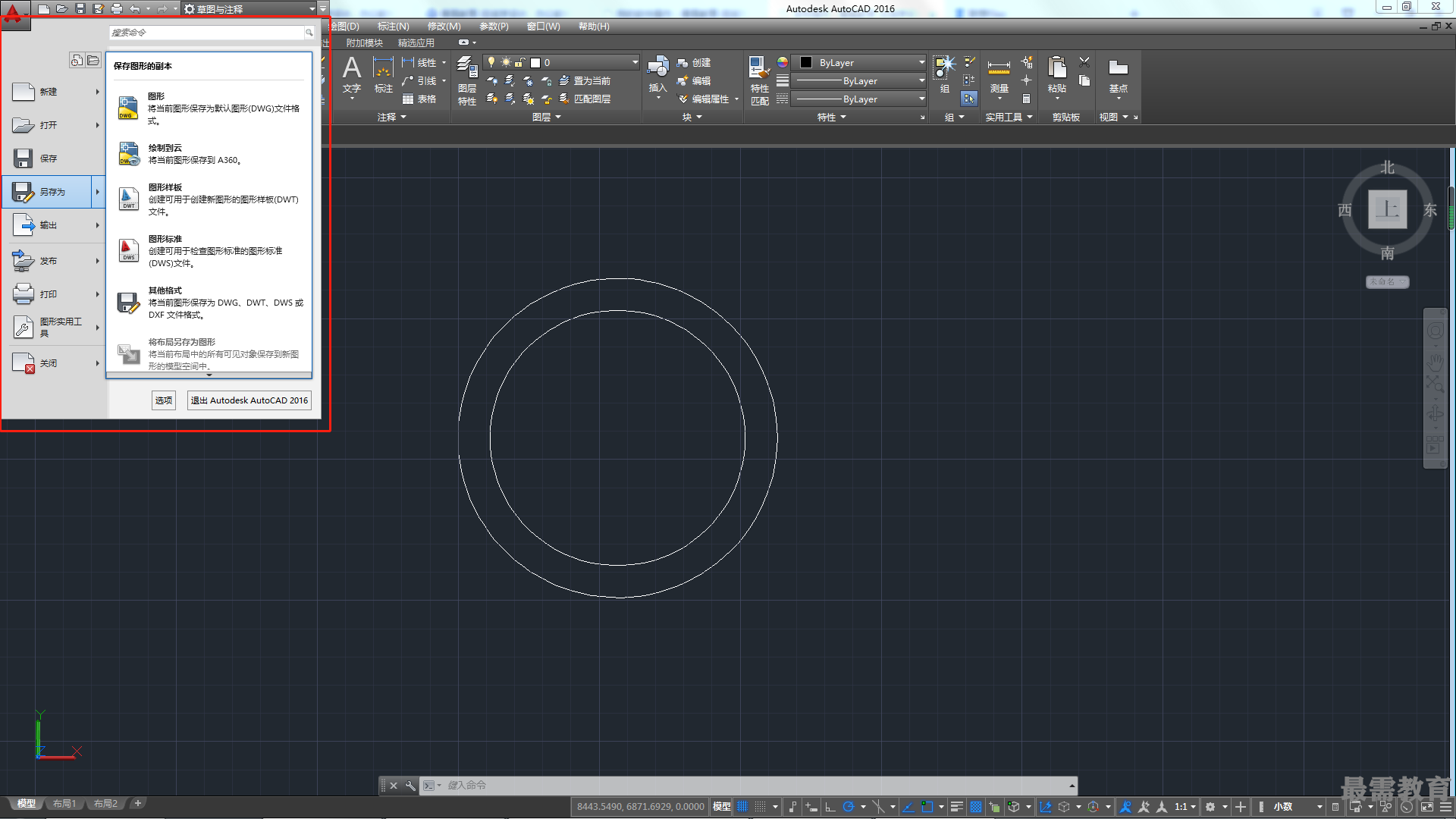Click the 选项 options button
Screen dimensions: 1456x819
click(x=164, y=400)
